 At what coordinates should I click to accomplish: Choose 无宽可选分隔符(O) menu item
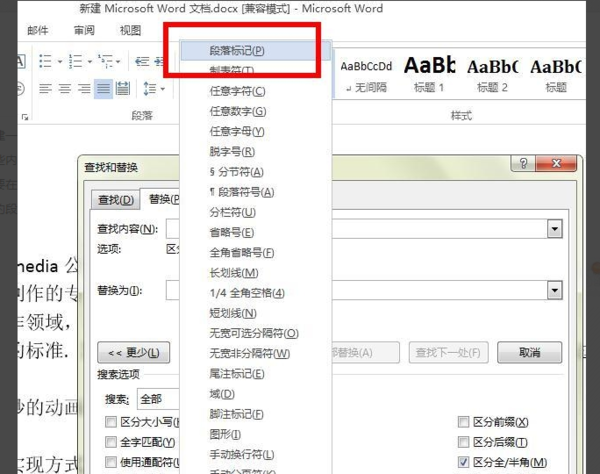pyautogui.click(x=256, y=334)
